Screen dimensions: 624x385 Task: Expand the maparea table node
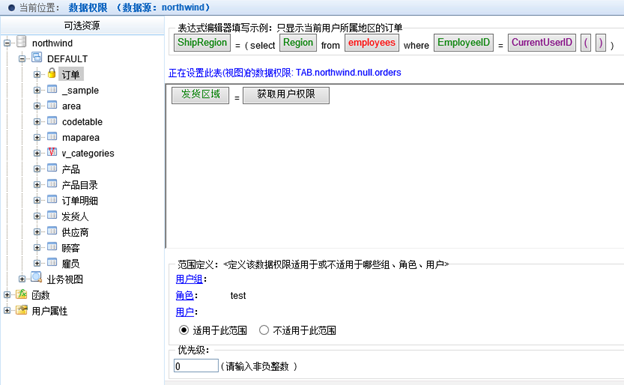coord(37,137)
